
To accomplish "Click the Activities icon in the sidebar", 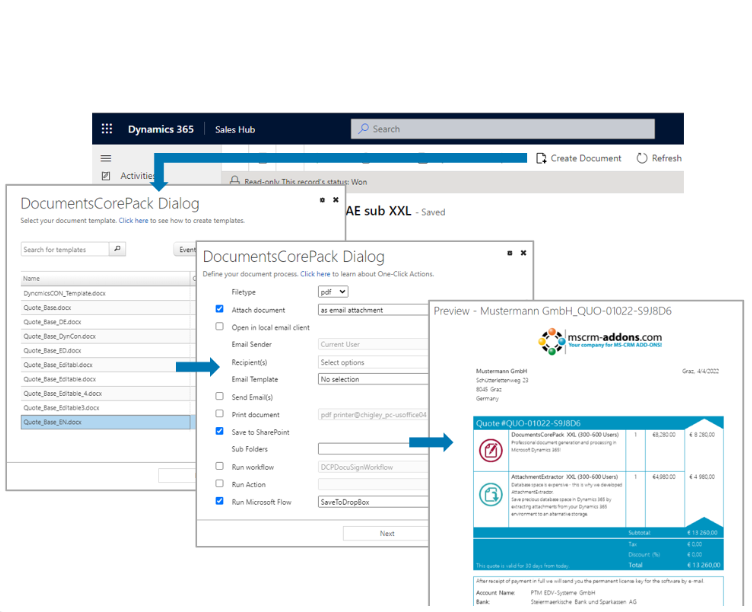I will [x=106, y=176].
